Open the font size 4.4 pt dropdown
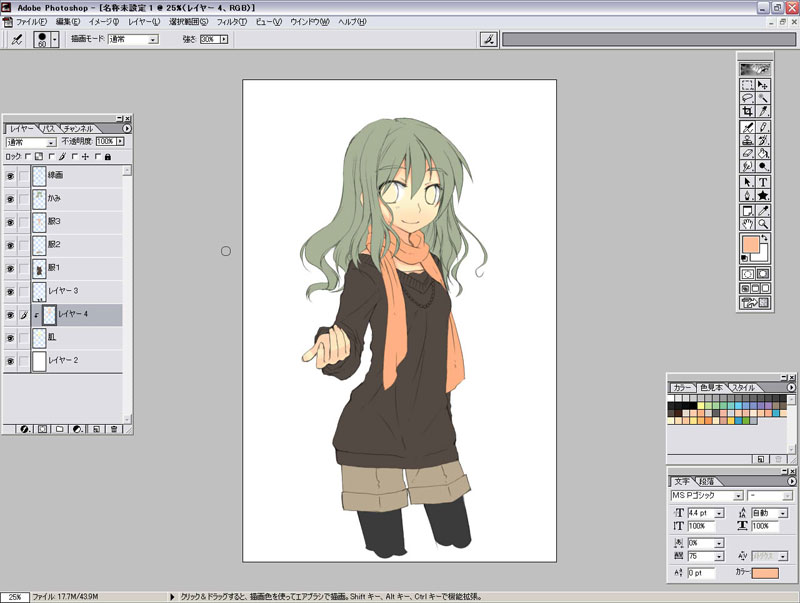800x603 pixels. [x=719, y=513]
